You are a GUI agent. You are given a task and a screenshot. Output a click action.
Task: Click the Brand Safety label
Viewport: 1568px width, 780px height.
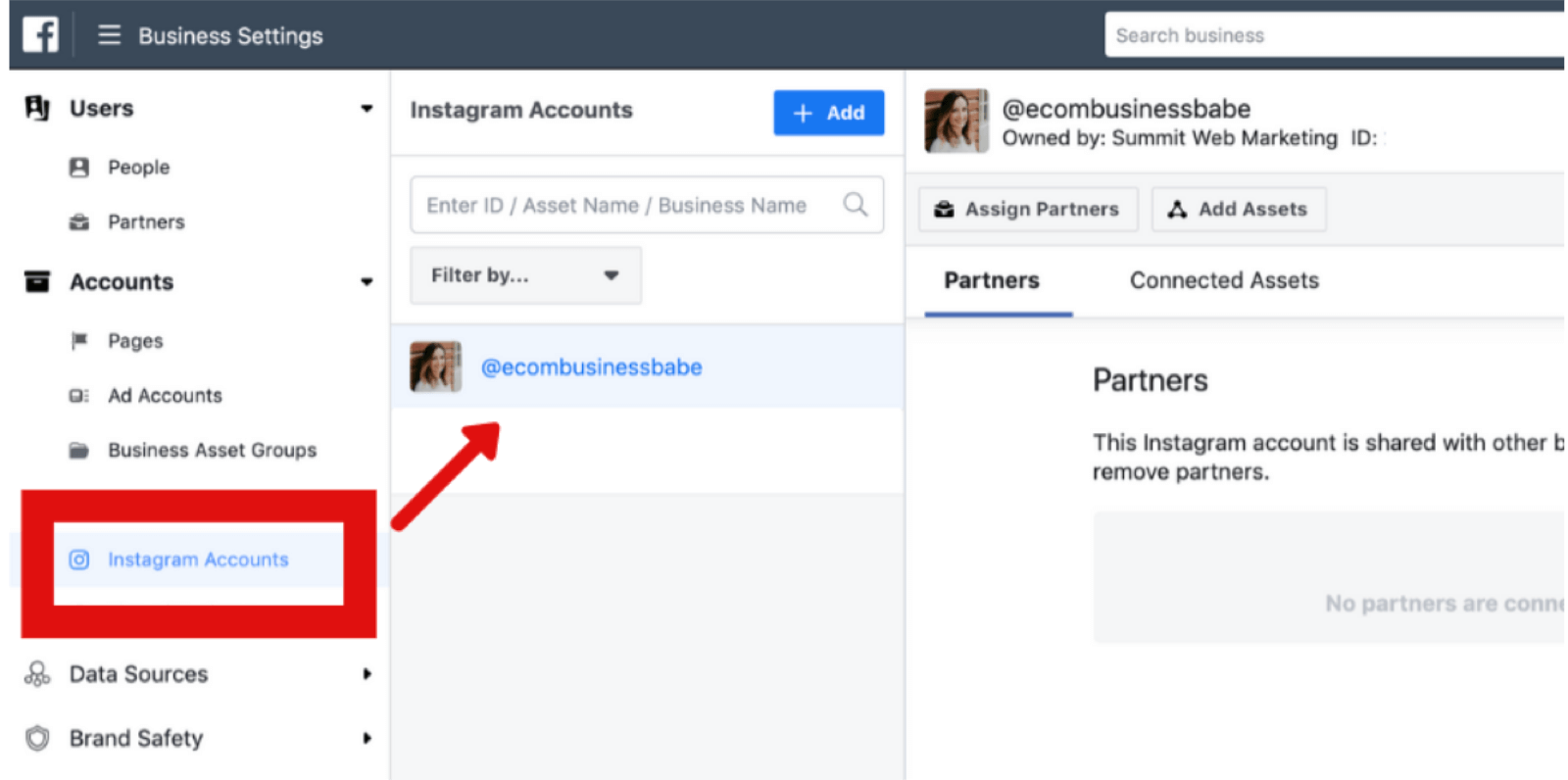136,738
